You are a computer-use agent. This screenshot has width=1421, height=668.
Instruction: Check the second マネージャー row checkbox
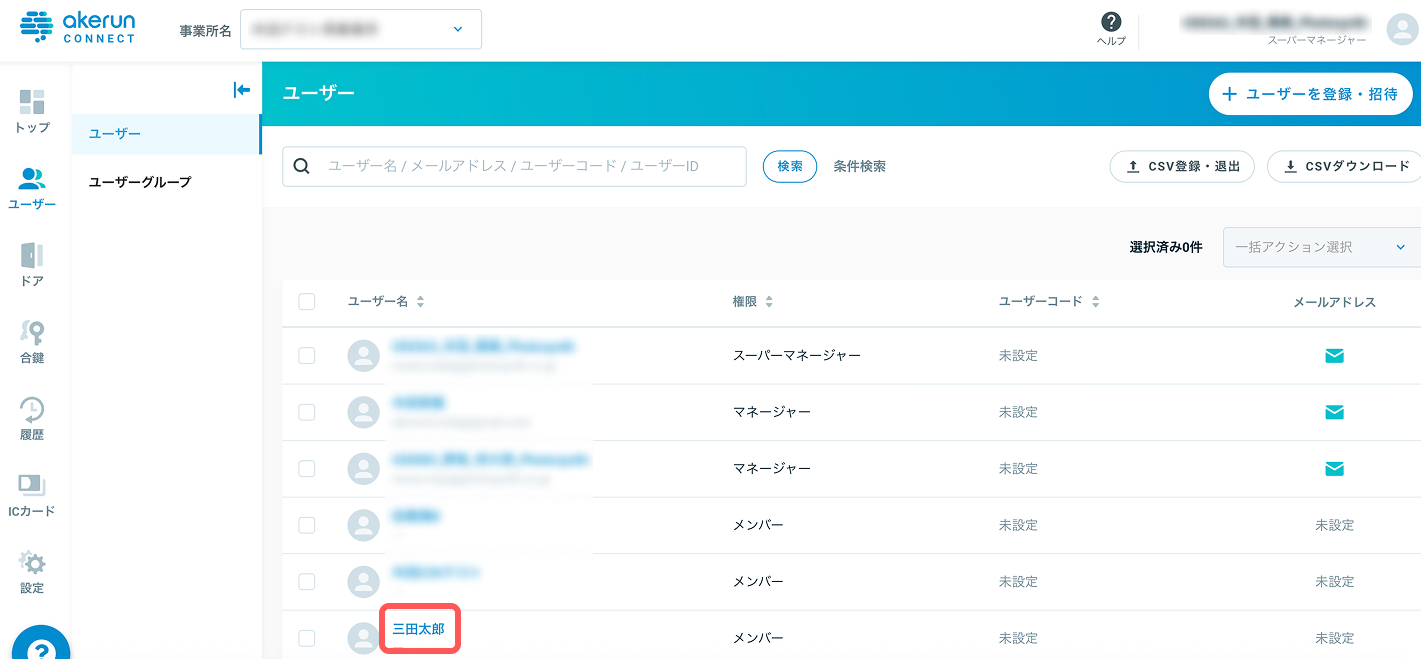[307, 468]
